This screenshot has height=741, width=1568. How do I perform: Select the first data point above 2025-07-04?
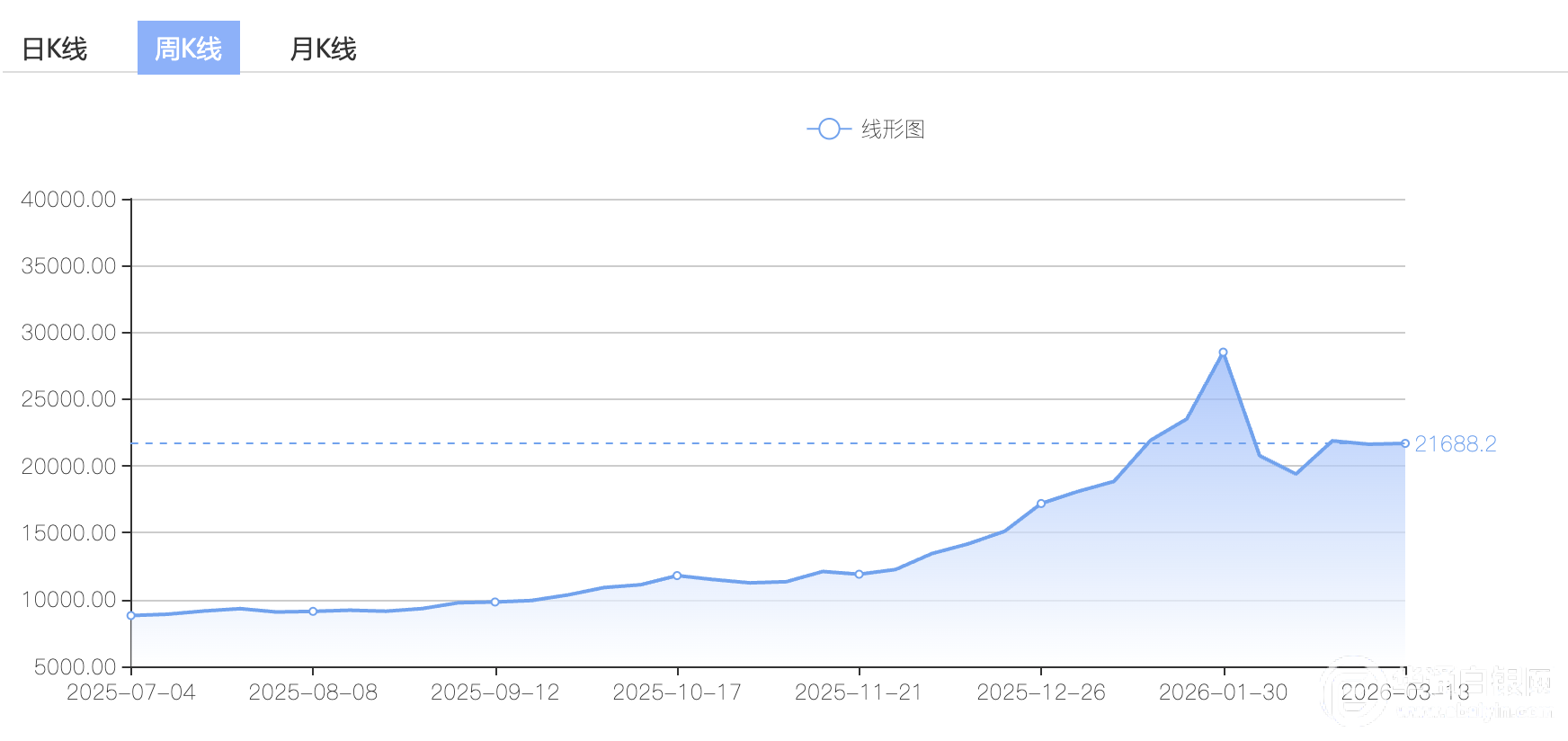pos(131,616)
